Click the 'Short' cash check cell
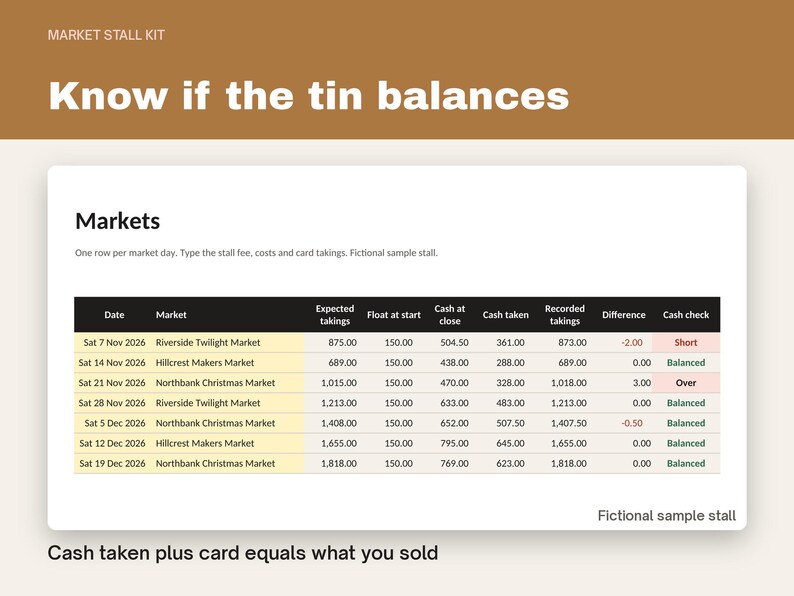 (686, 343)
